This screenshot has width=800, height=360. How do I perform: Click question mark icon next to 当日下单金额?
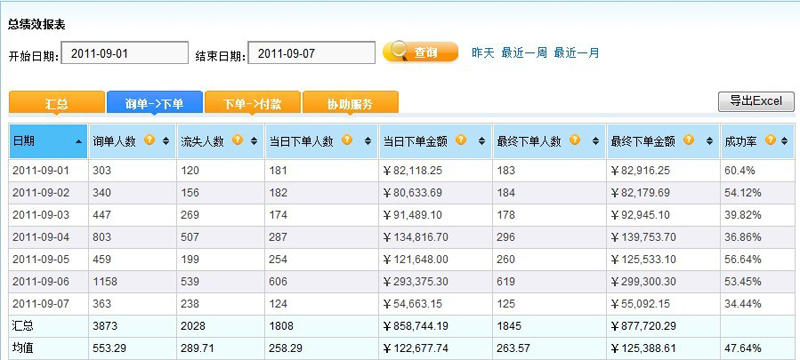click(x=461, y=140)
